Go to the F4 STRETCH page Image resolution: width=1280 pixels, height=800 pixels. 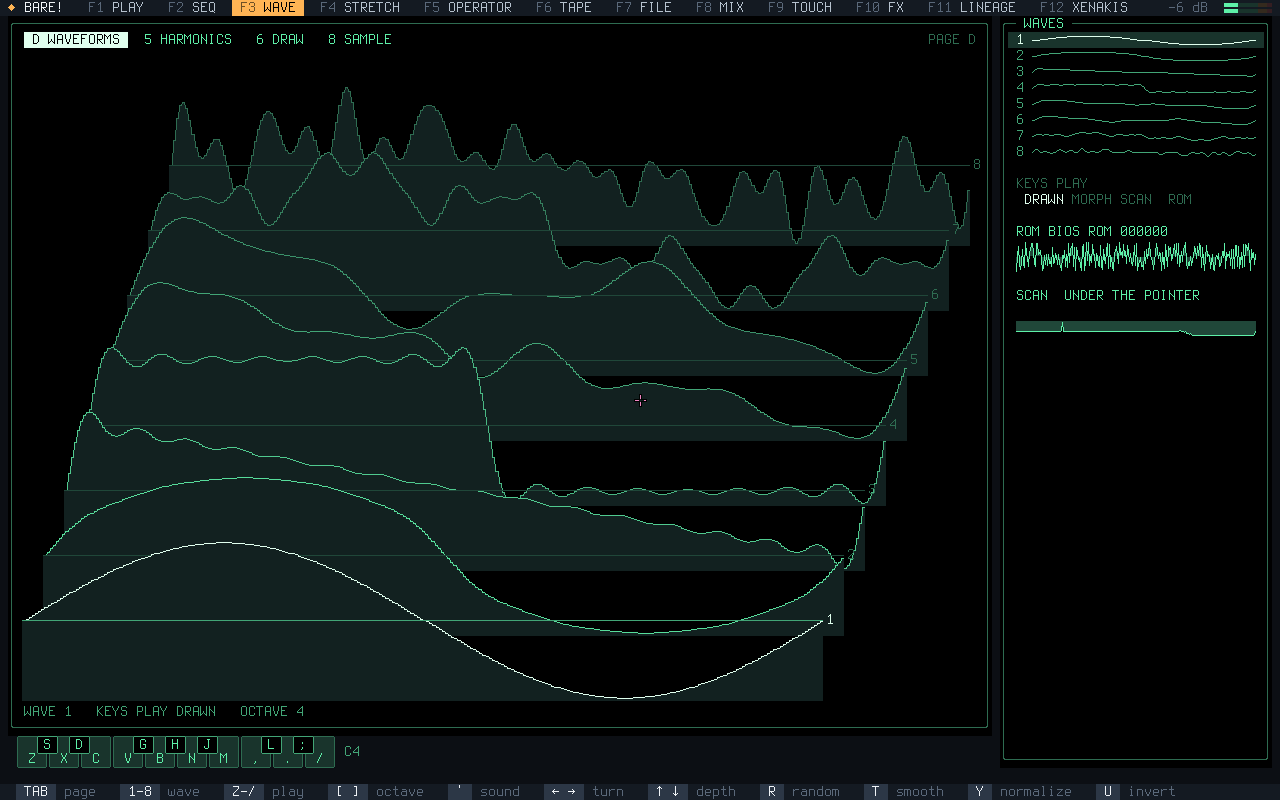360,7
